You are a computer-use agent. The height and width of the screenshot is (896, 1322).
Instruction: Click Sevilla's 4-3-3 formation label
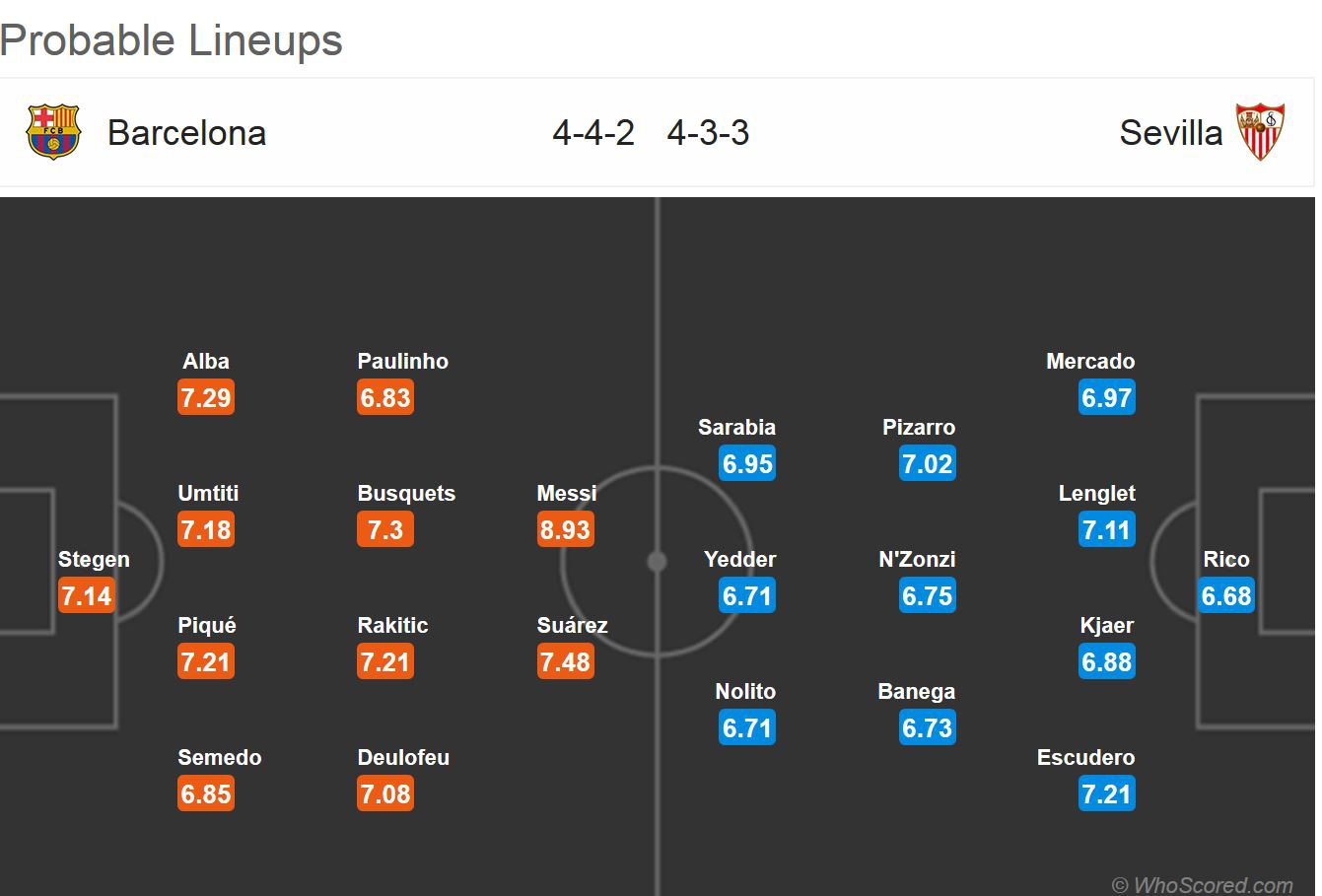click(708, 133)
